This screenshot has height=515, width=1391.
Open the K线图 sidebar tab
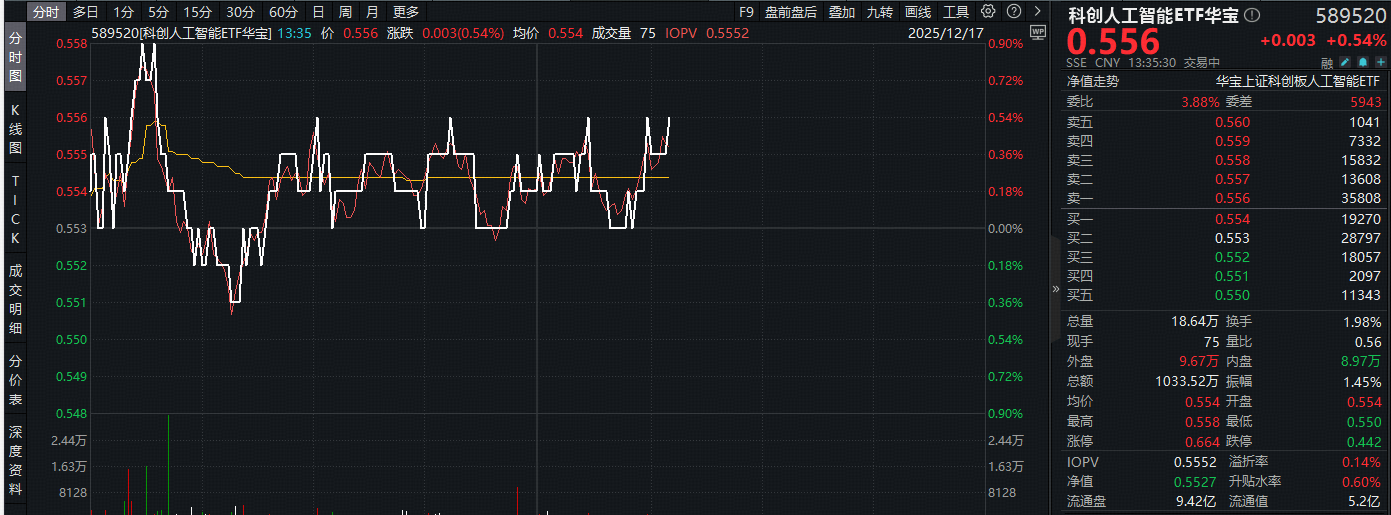15,128
